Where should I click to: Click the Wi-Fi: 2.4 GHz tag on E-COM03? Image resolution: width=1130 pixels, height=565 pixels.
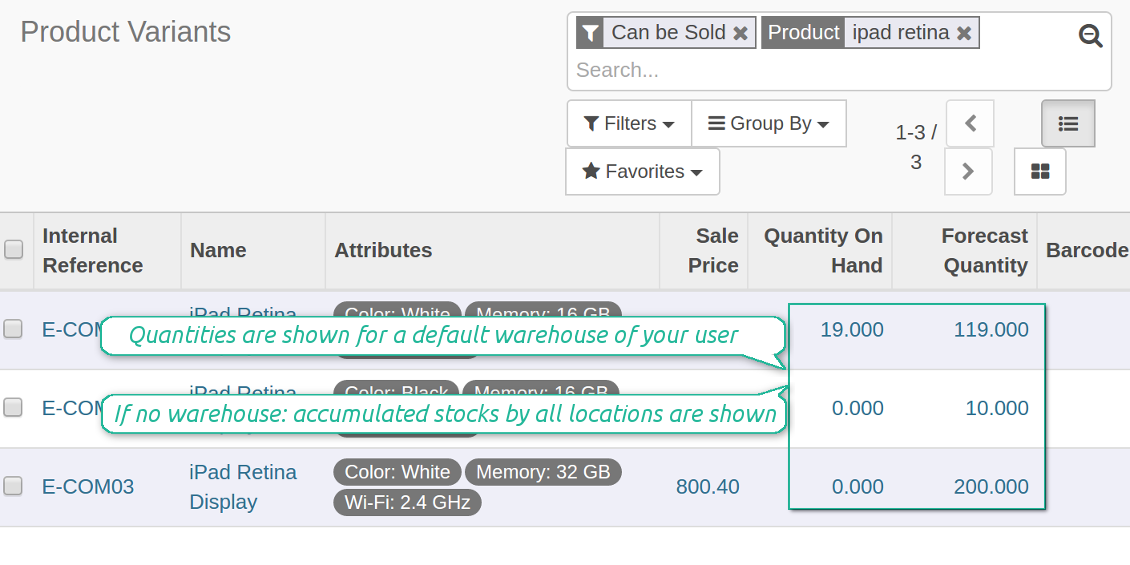tap(407, 502)
